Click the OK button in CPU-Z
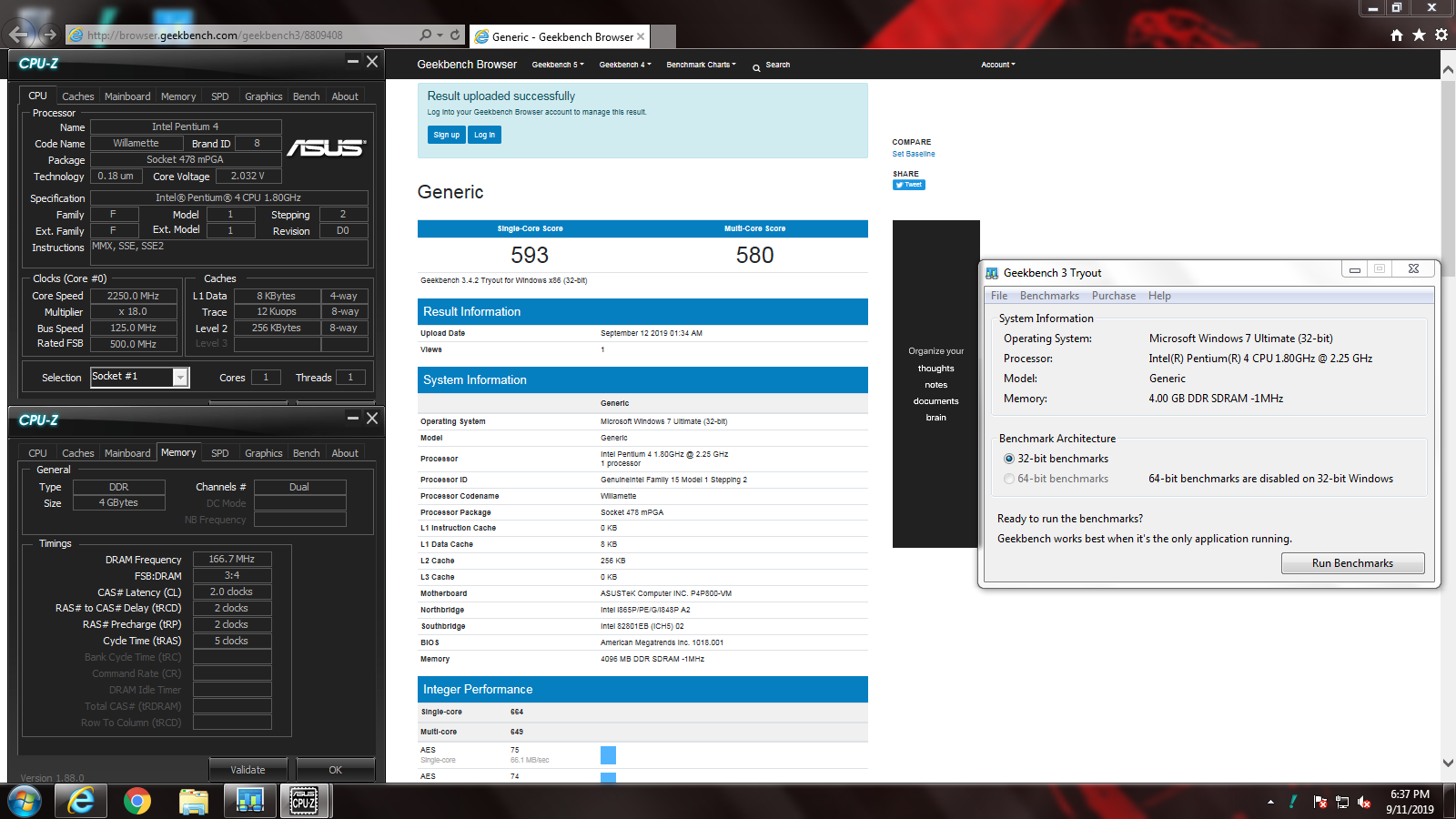 [x=336, y=770]
